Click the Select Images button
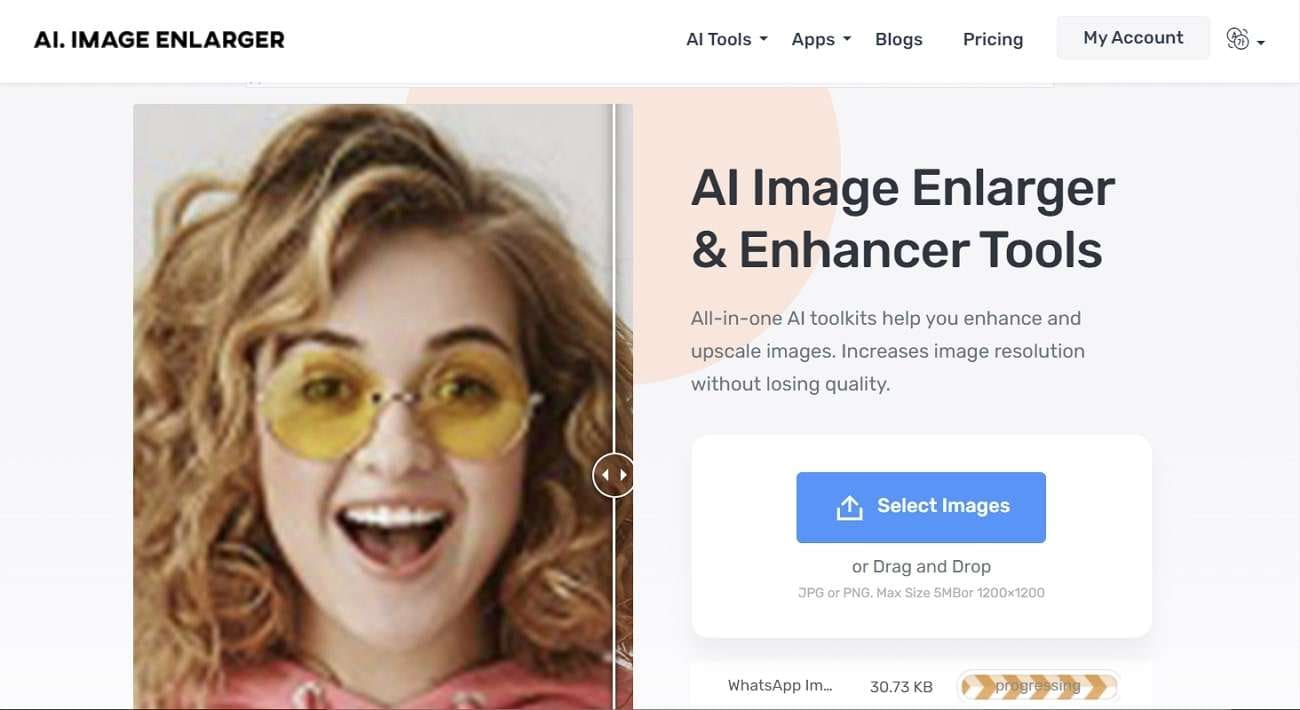This screenshot has height=710, width=1300. tap(920, 507)
